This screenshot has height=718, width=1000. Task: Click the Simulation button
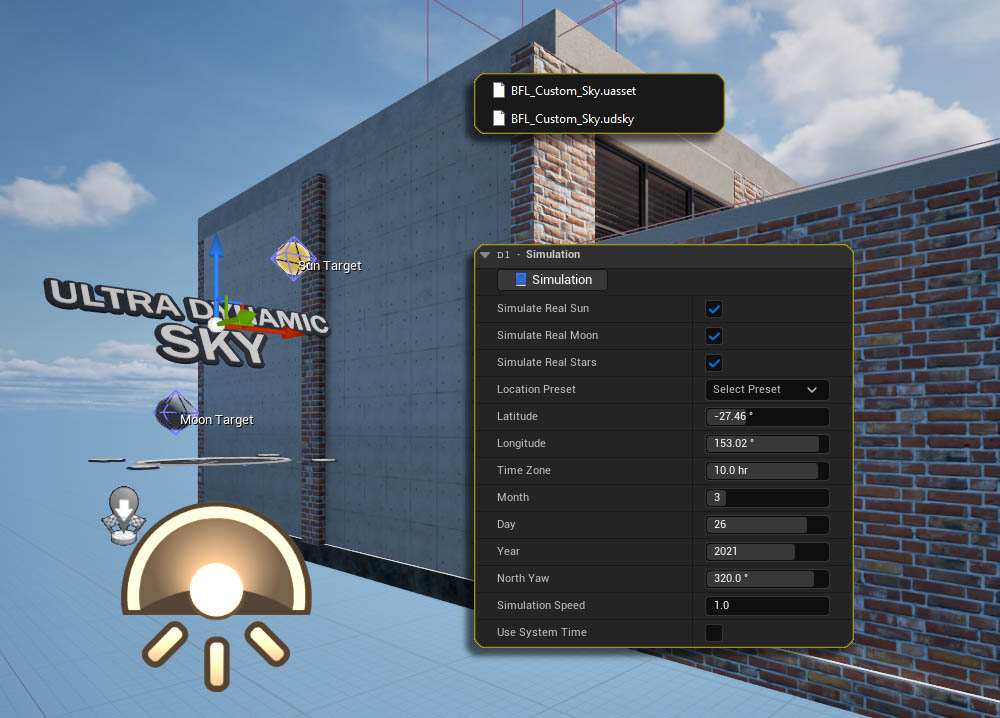coord(552,279)
